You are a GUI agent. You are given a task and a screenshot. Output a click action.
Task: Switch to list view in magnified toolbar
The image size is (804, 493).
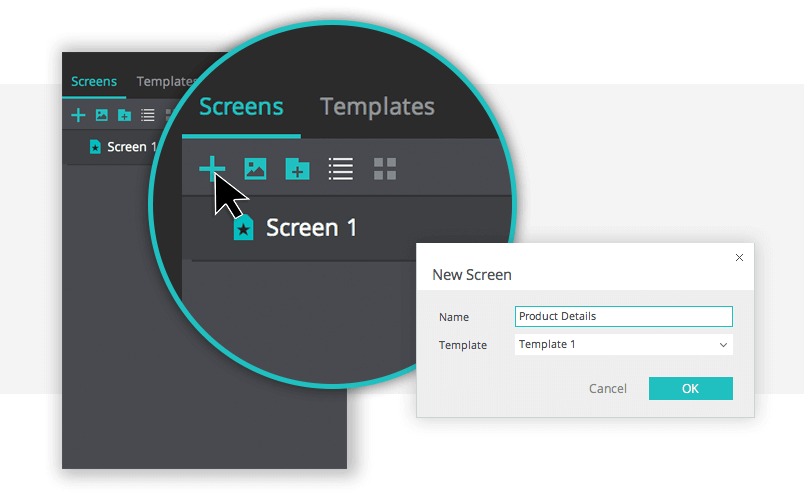tap(341, 169)
